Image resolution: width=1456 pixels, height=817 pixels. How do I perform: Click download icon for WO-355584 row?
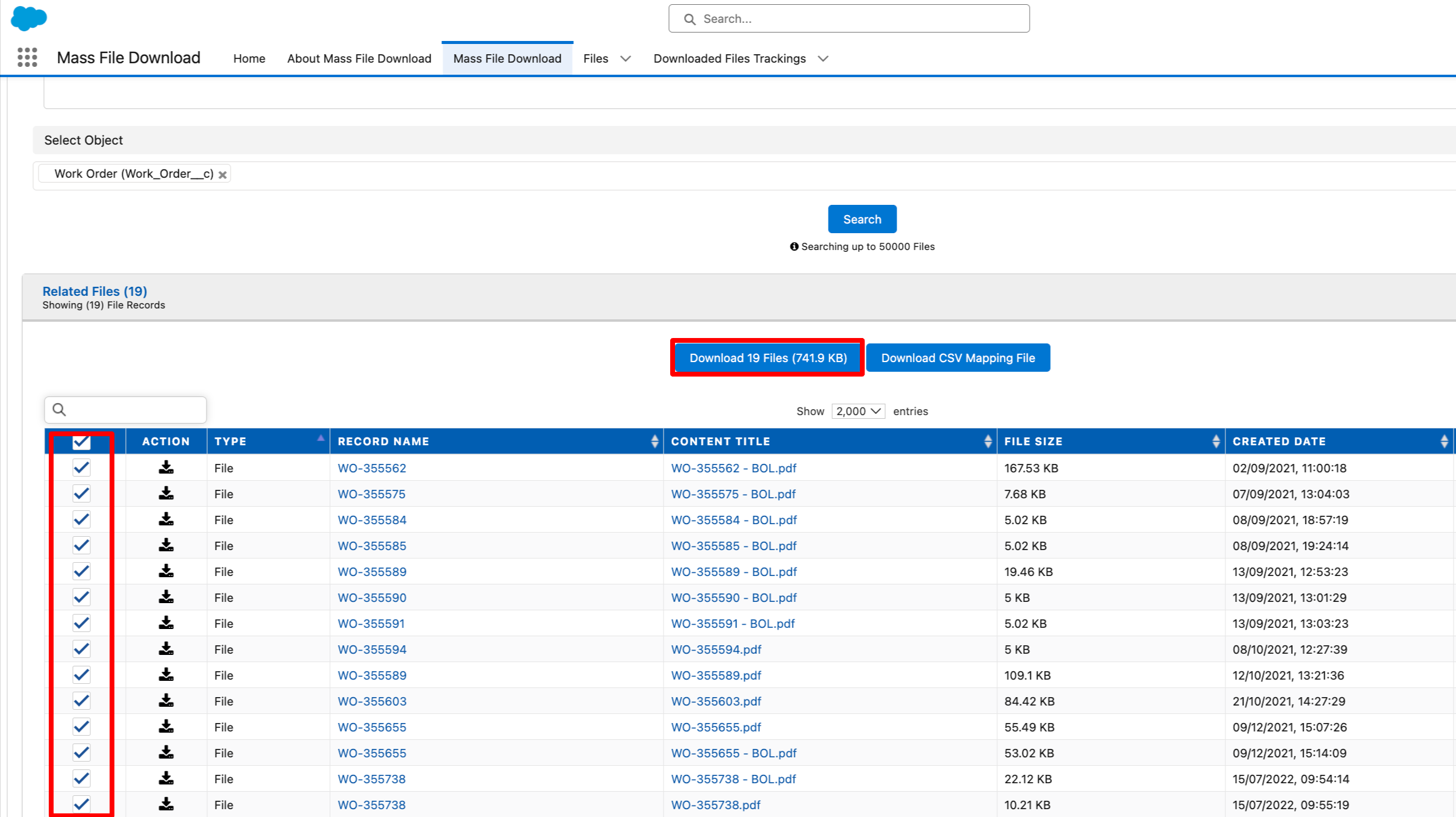pos(166,519)
